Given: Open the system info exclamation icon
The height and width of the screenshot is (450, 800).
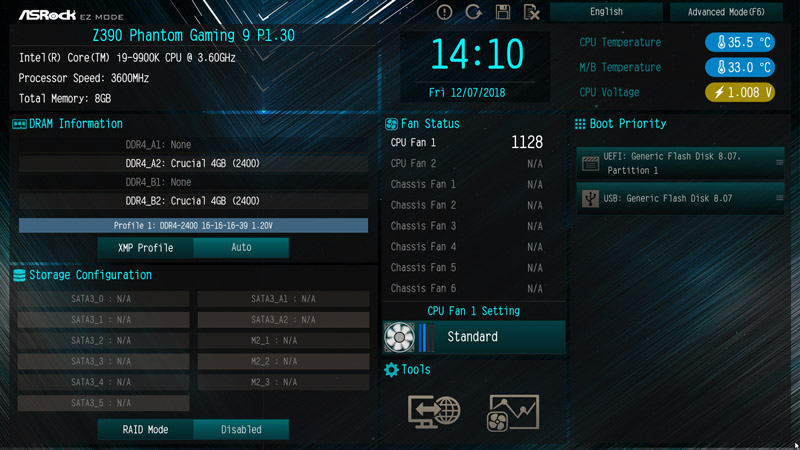Looking at the screenshot, I should click(x=444, y=12).
